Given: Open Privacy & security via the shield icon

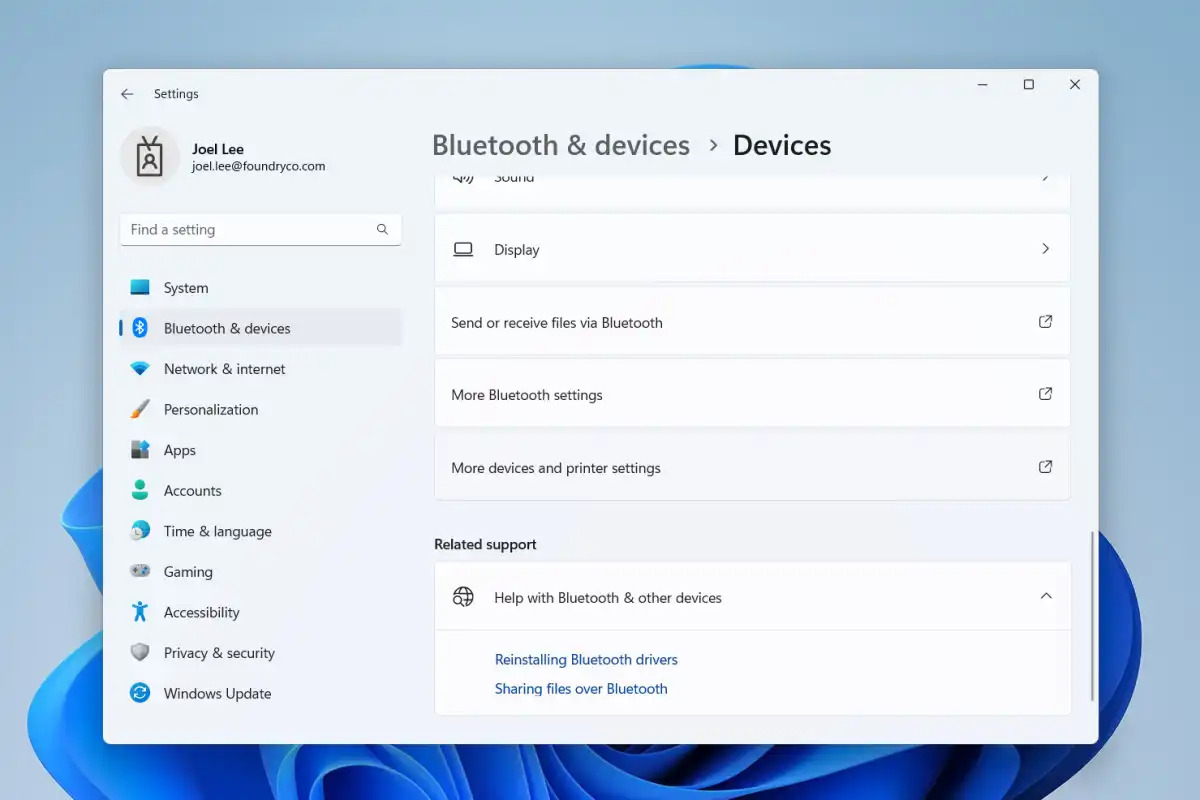Looking at the screenshot, I should pyautogui.click(x=140, y=653).
